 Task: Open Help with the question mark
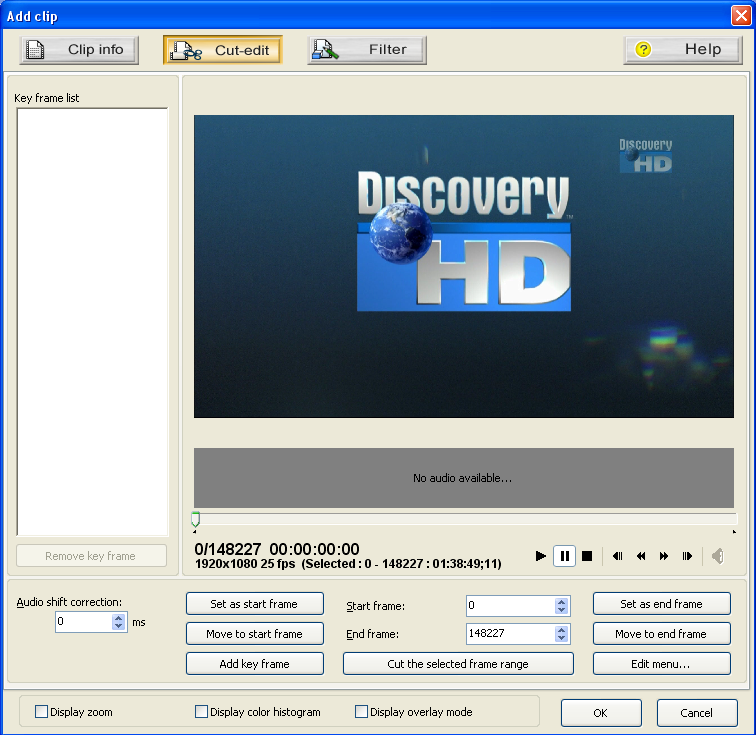[x=683, y=50]
